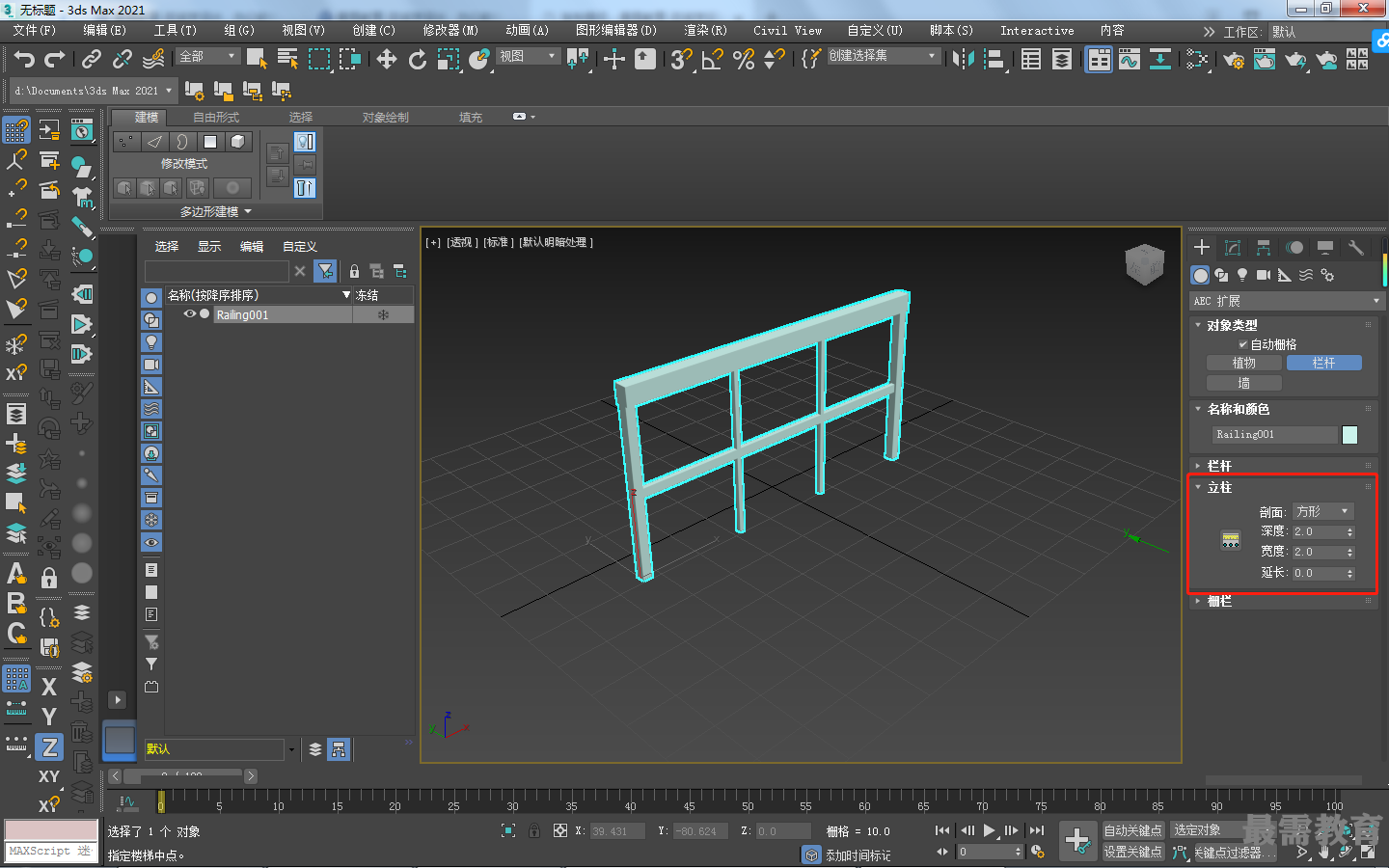Image resolution: width=1389 pixels, height=868 pixels.
Task: Click the 宽度 value field
Action: 1318,553
